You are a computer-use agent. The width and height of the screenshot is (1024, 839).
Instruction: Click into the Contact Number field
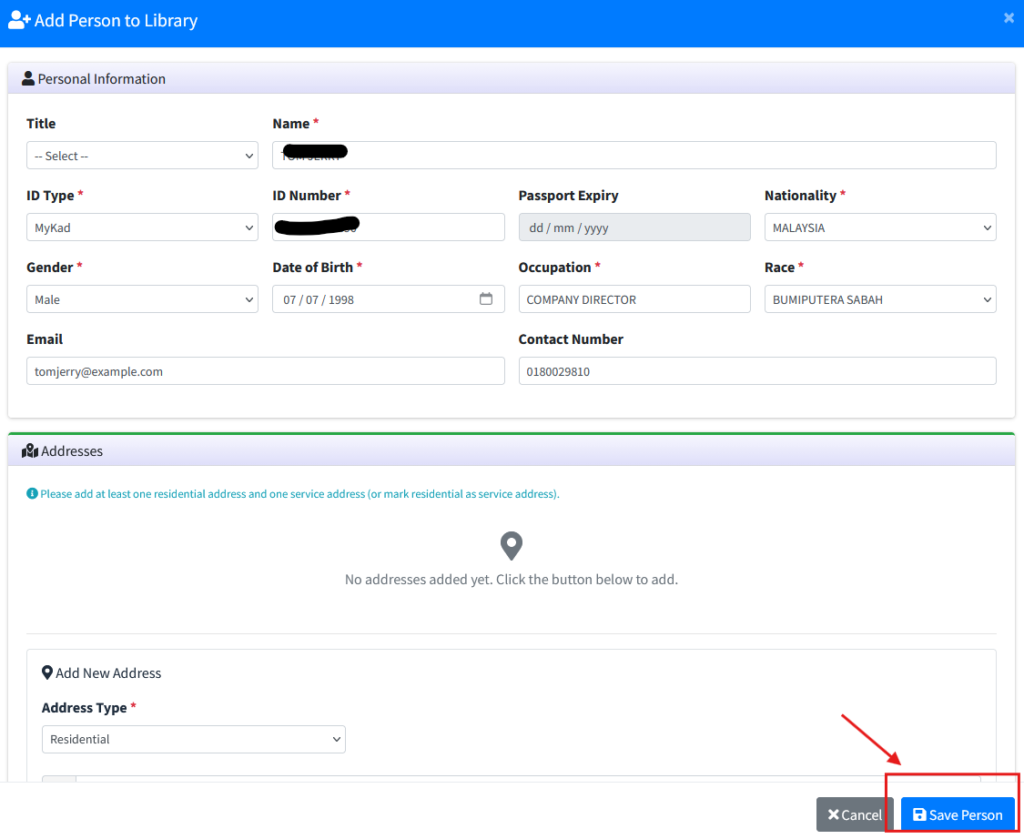click(x=758, y=371)
